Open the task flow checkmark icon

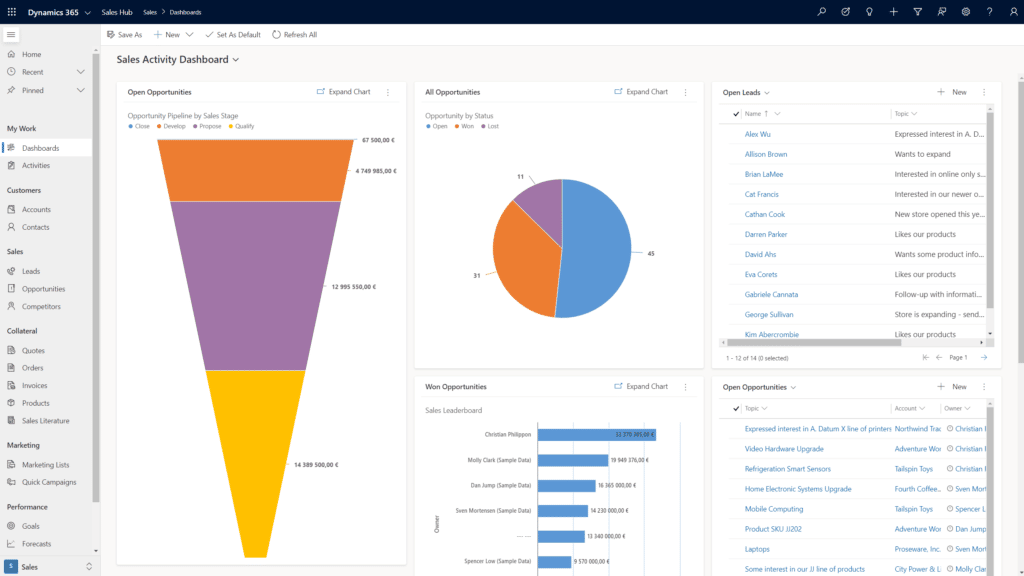[846, 12]
